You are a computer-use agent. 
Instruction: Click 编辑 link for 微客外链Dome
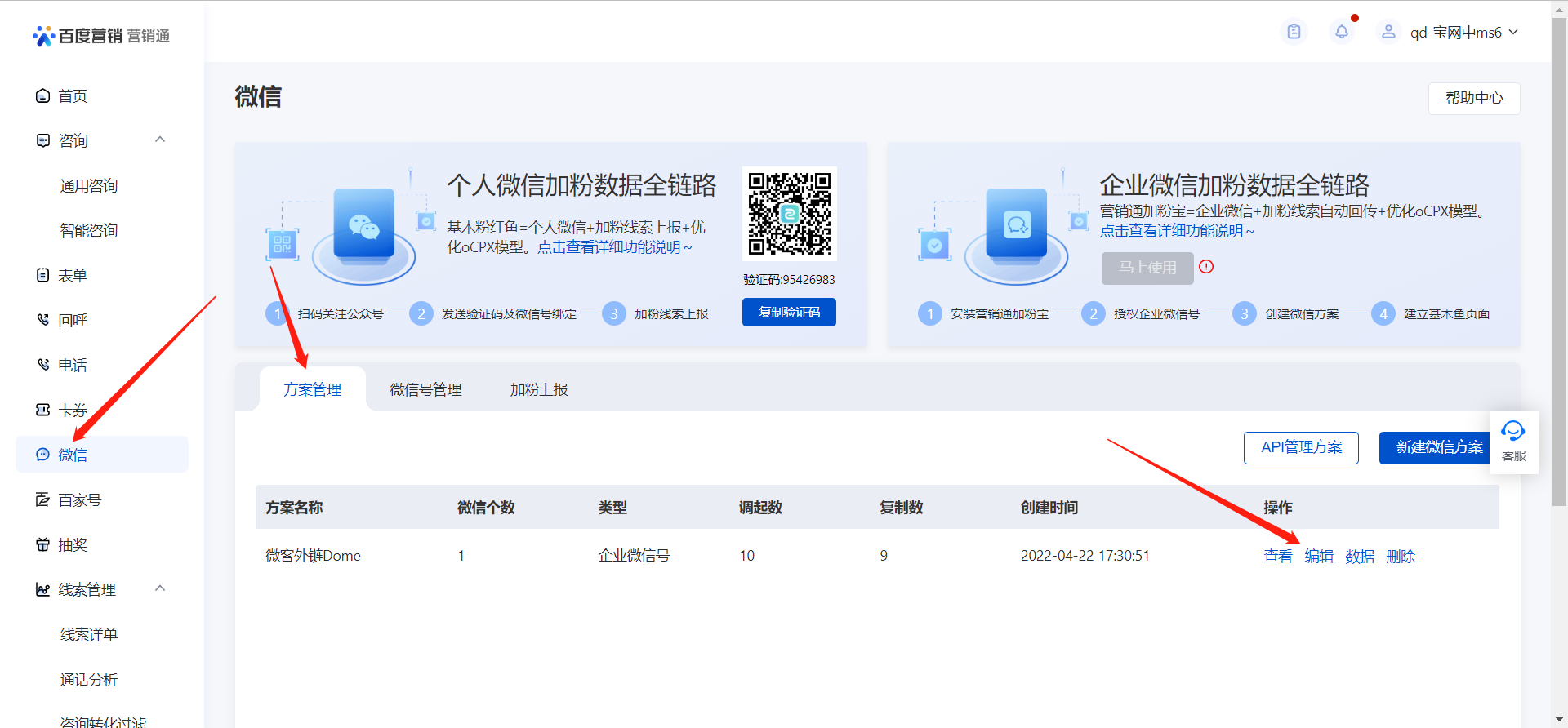[1319, 556]
